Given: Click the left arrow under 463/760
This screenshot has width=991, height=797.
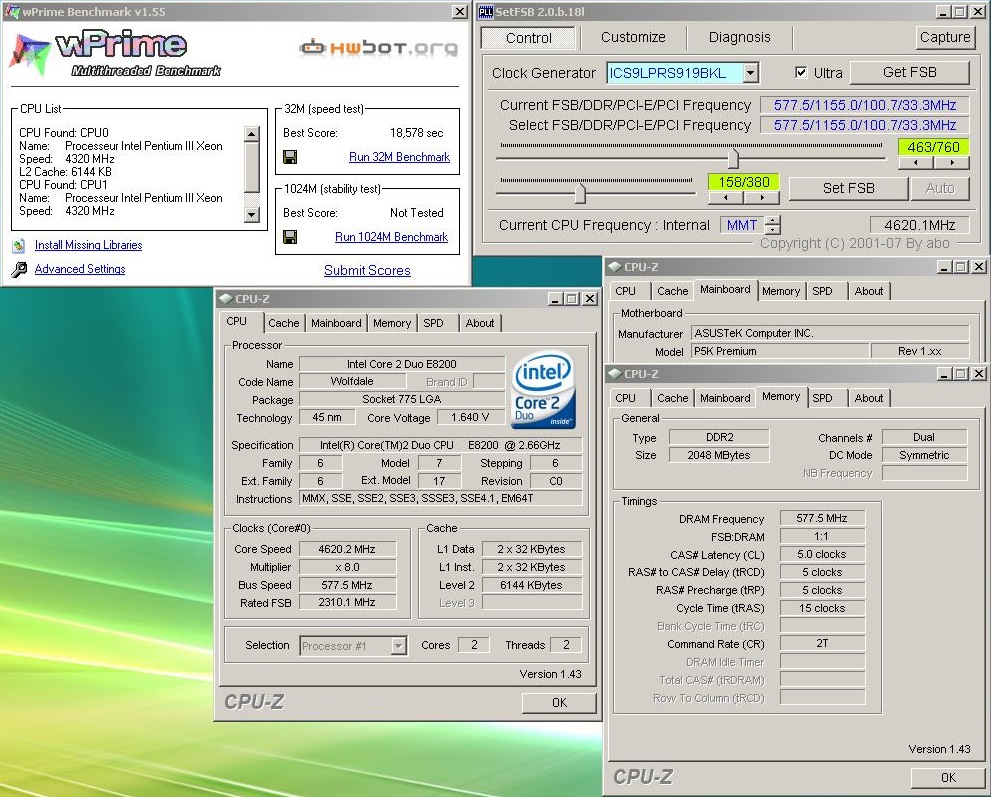Looking at the screenshot, I should [915, 163].
